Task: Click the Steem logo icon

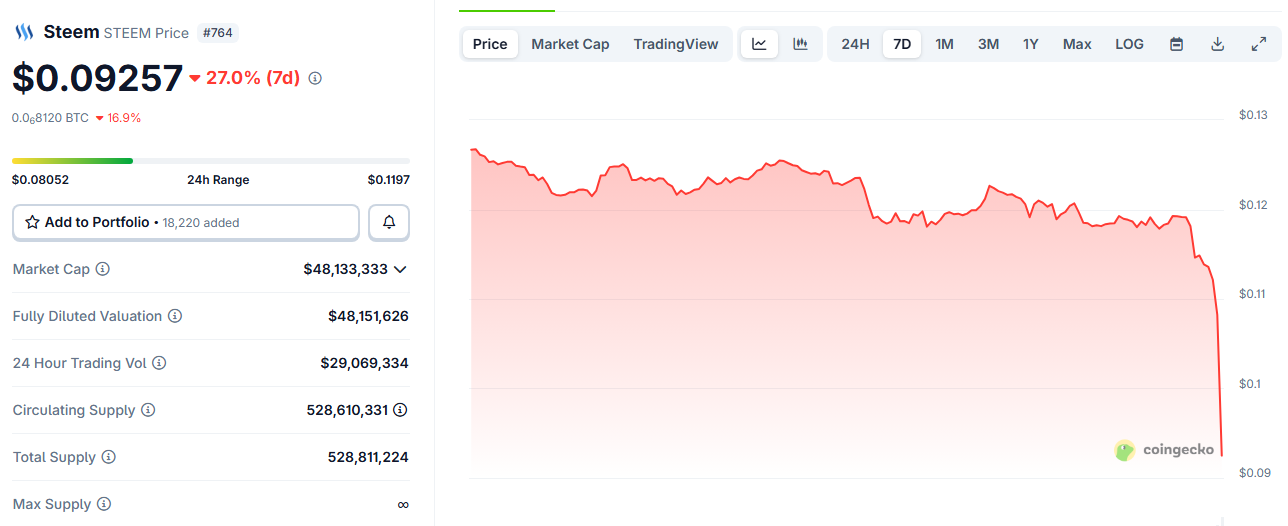Action: [x=24, y=32]
